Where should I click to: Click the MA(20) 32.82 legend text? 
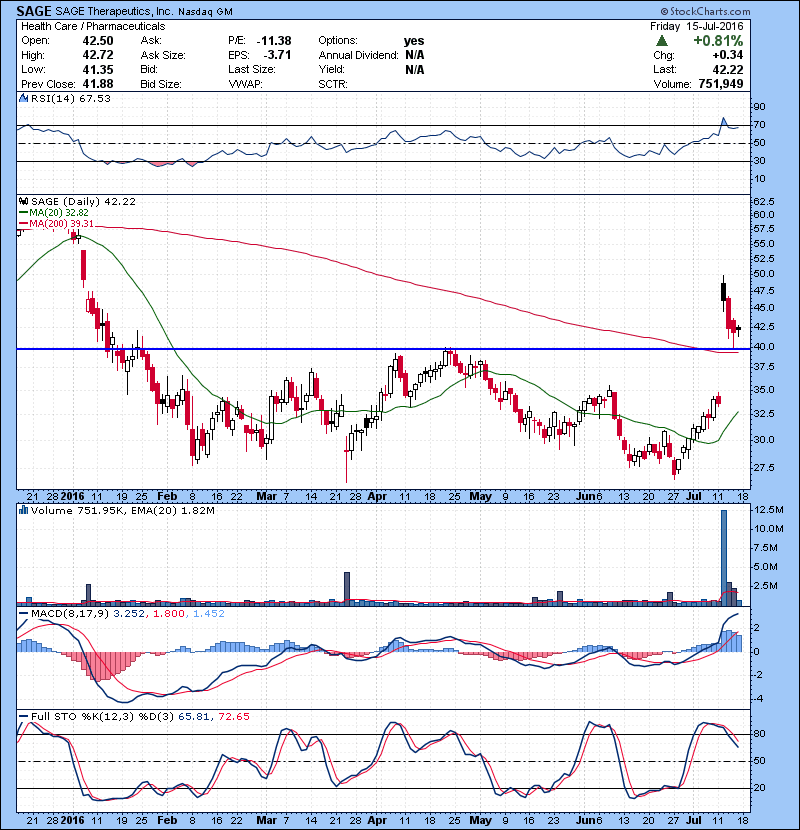click(59, 213)
